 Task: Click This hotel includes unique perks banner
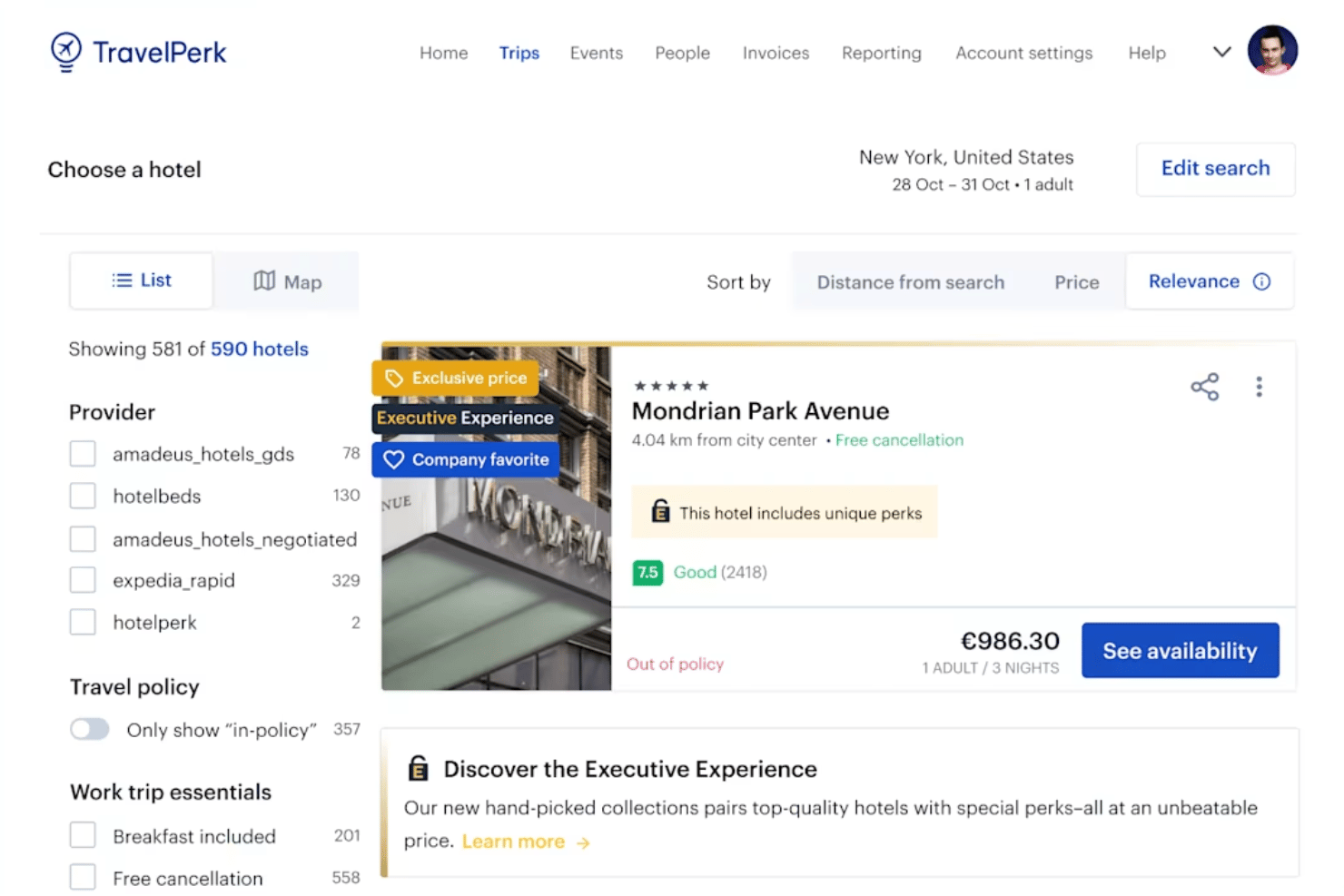click(785, 512)
